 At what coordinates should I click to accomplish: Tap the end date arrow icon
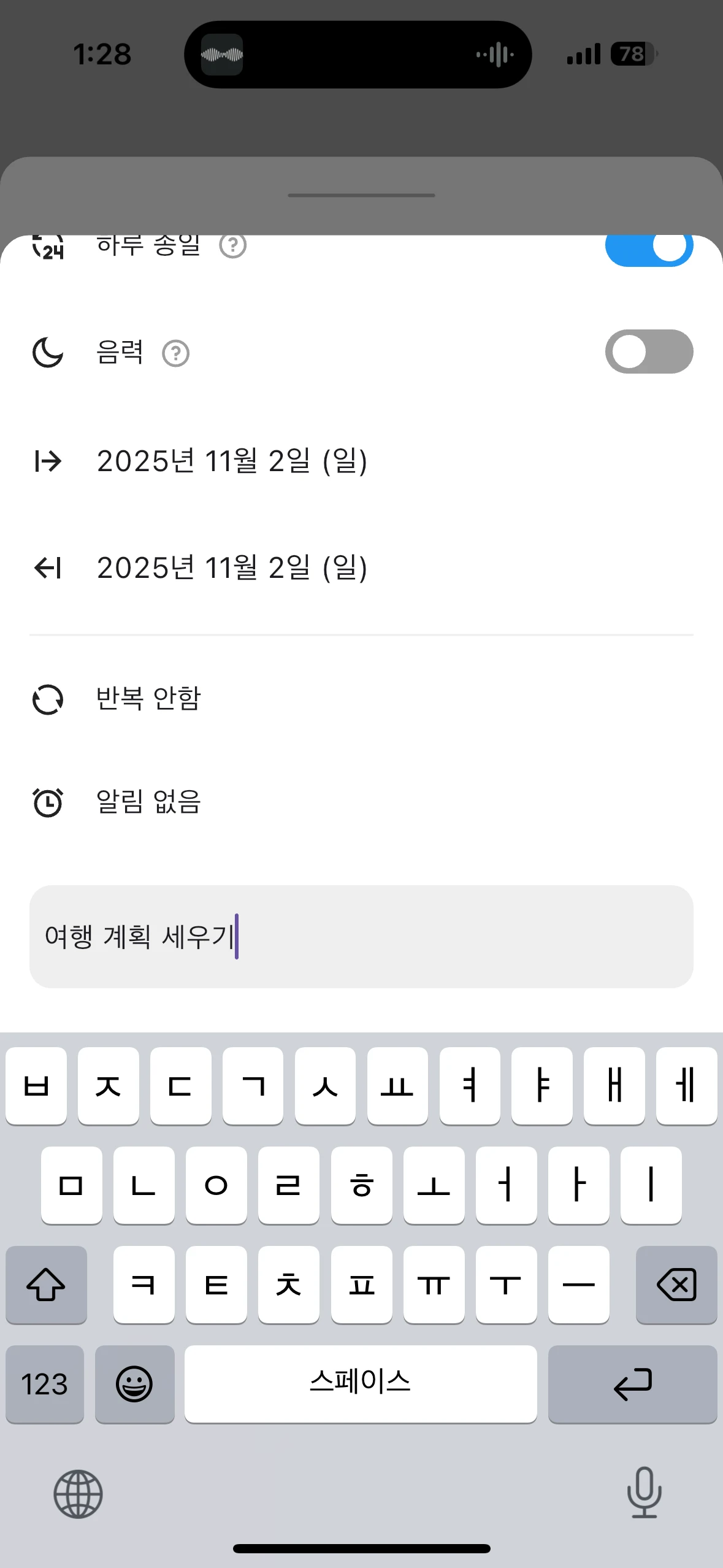click(48, 567)
